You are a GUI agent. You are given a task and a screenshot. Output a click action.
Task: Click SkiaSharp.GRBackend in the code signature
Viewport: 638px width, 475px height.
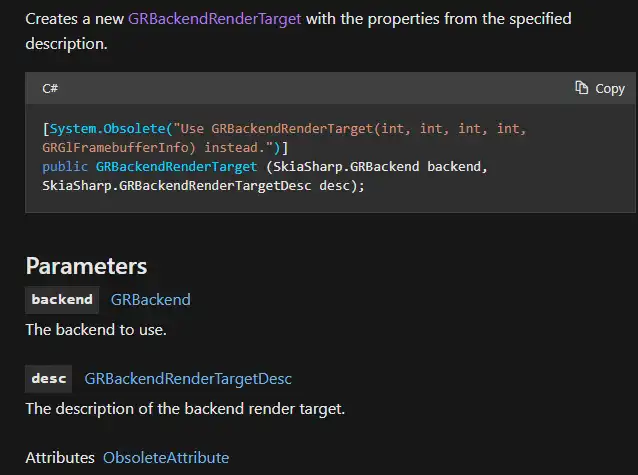tap(346, 166)
